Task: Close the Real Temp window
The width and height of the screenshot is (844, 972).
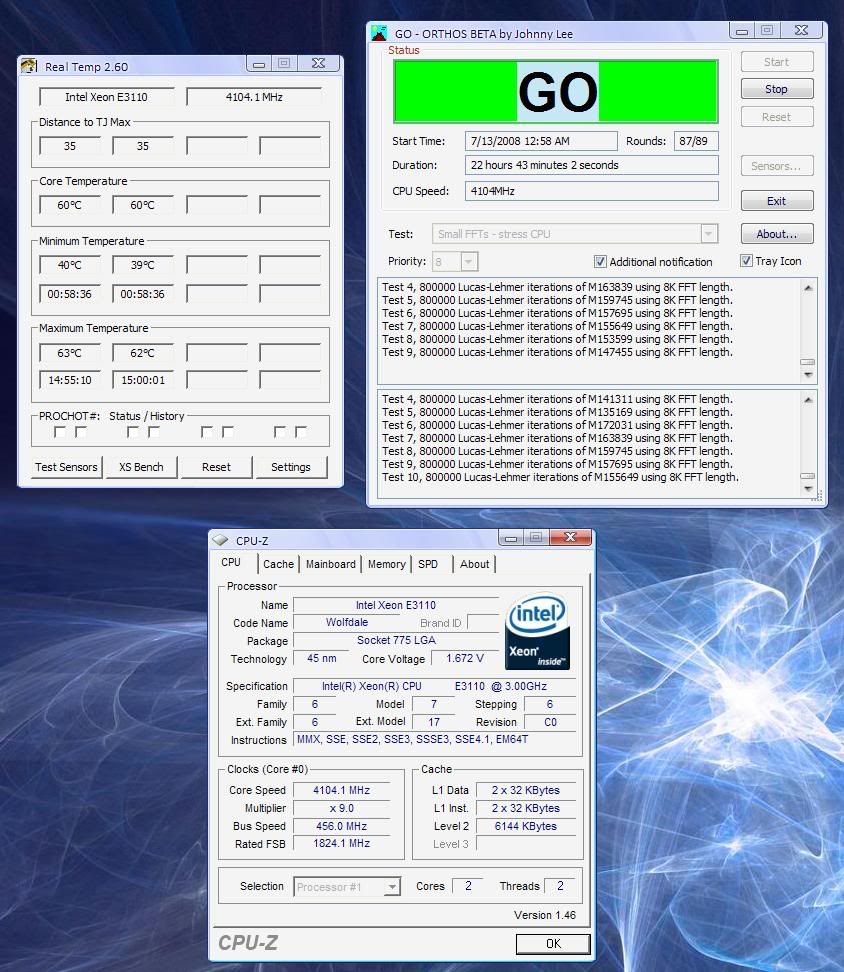Action: tap(318, 63)
